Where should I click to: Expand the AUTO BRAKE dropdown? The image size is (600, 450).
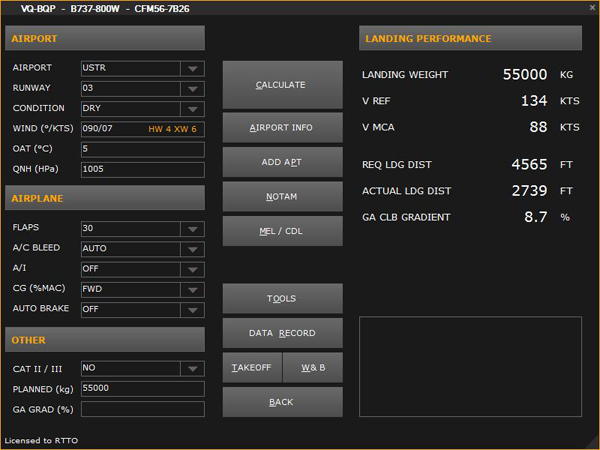click(x=191, y=309)
